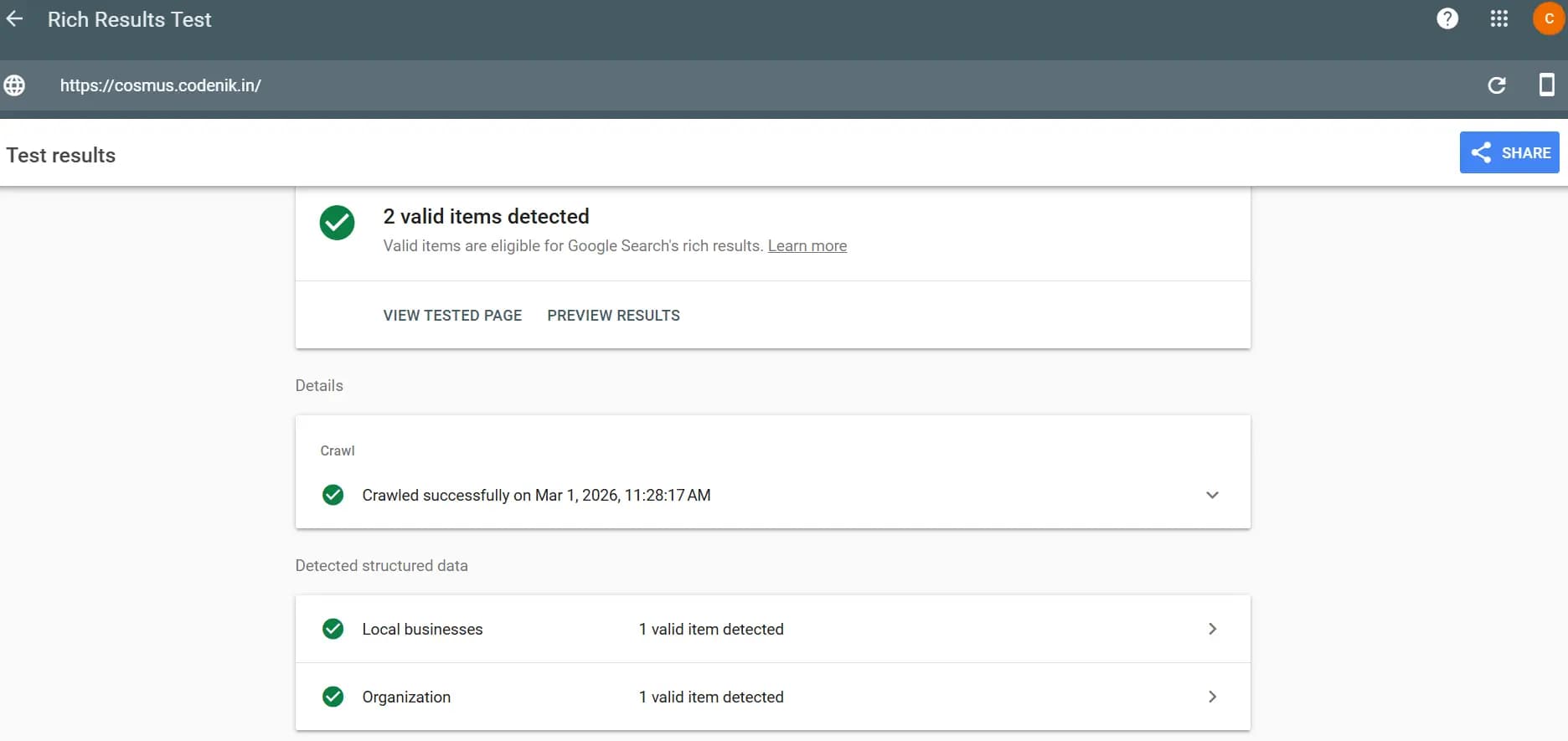This screenshot has height=741, width=1568.
Task: Click the Test results heading
Action: 61,155
